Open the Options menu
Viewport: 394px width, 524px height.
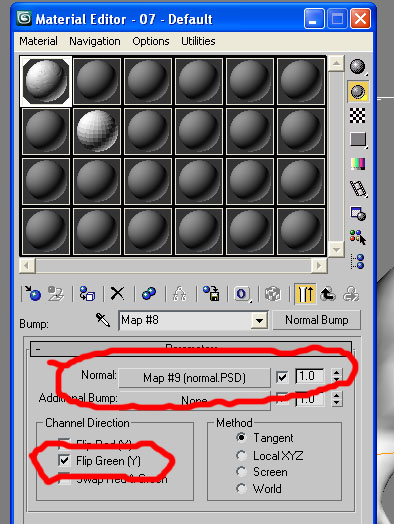[151, 41]
